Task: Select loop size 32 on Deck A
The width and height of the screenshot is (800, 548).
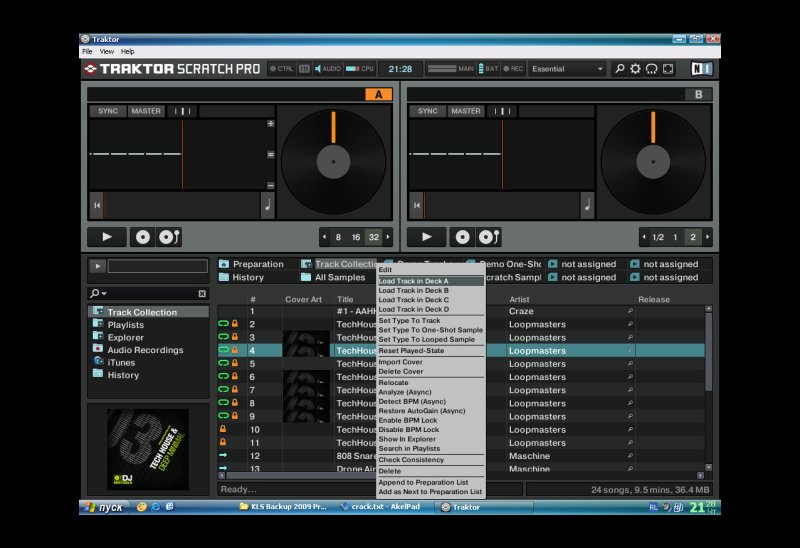Action: click(x=374, y=237)
